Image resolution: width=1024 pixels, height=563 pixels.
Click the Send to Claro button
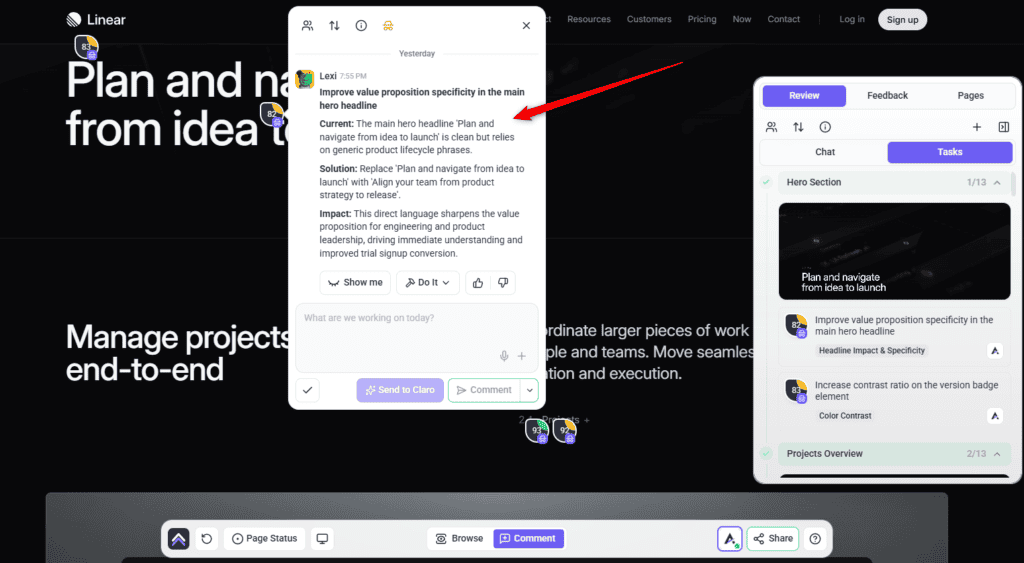click(x=400, y=390)
